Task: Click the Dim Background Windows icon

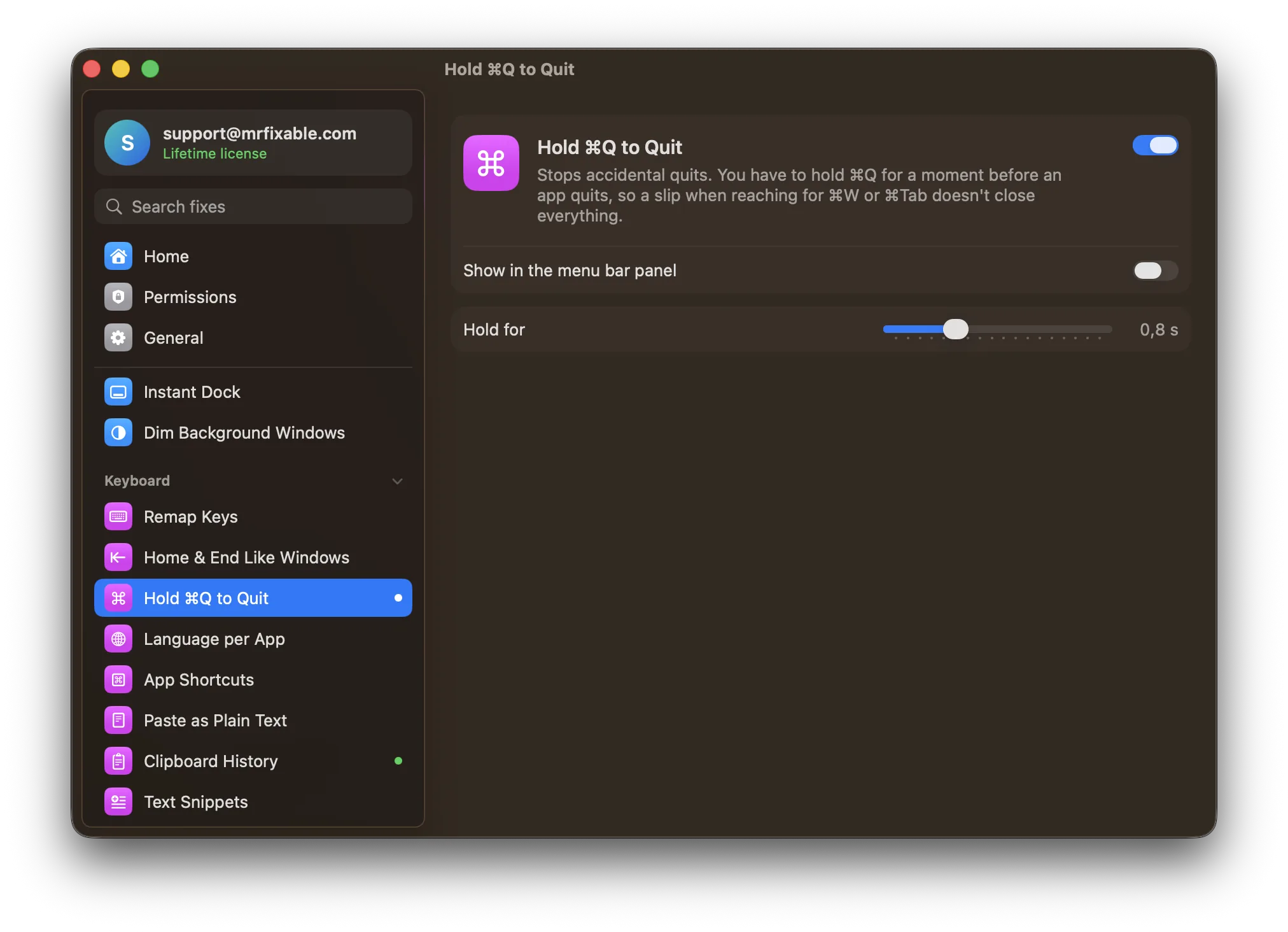Action: point(118,433)
